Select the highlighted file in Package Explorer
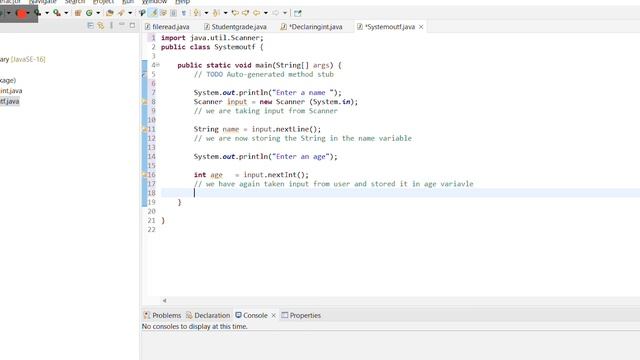Viewport: 640px width, 360px height. (x=9, y=101)
